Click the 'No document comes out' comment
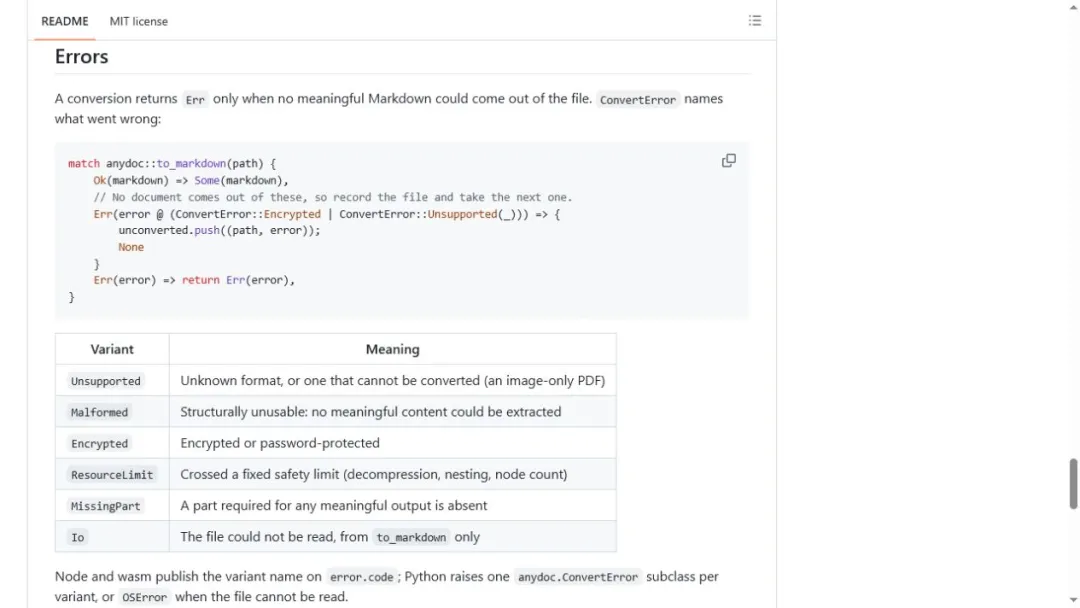 pos(333,197)
